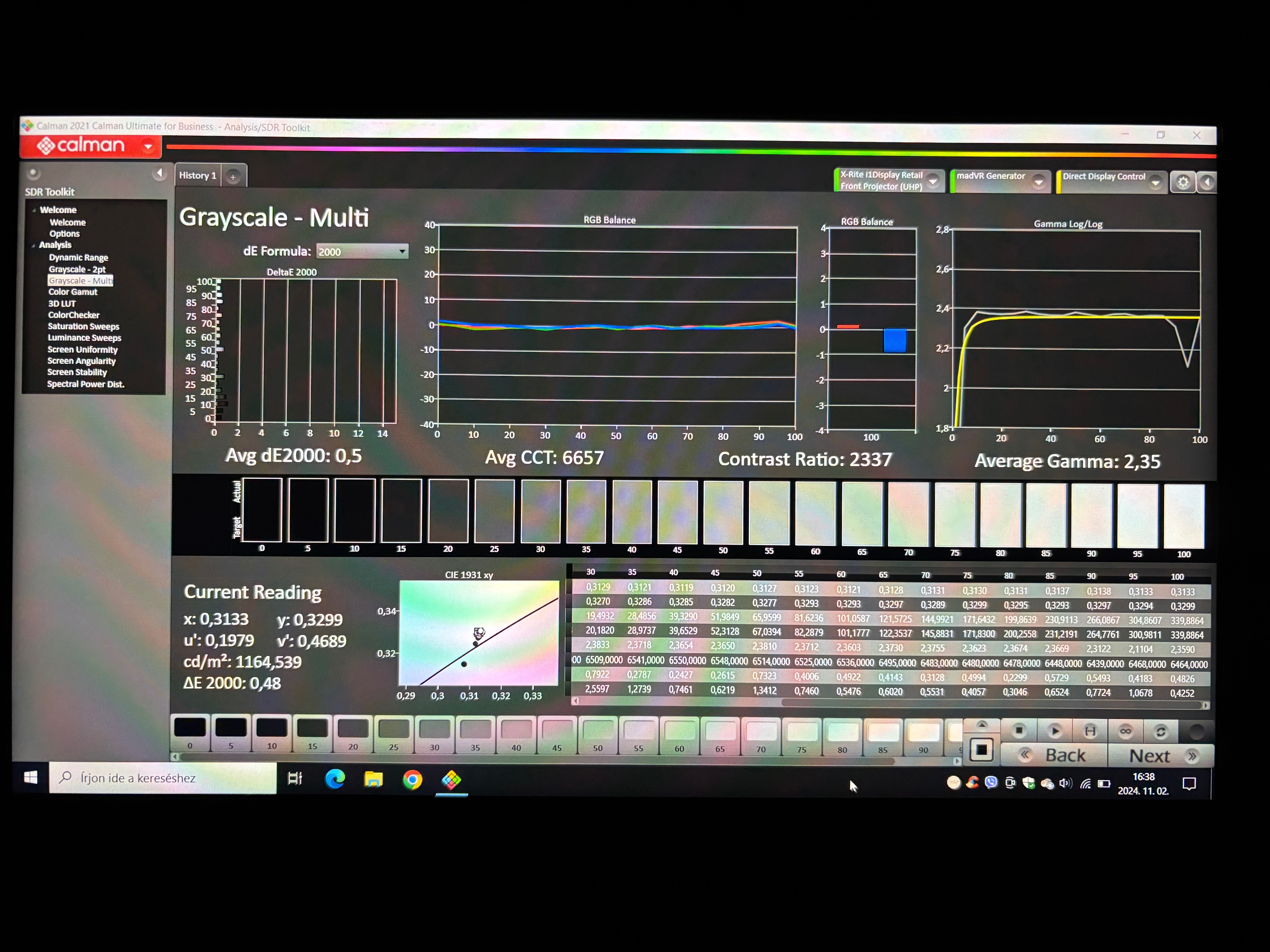Click the stop measurement icon
Screen dimensions: 1270x952
[1019, 730]
